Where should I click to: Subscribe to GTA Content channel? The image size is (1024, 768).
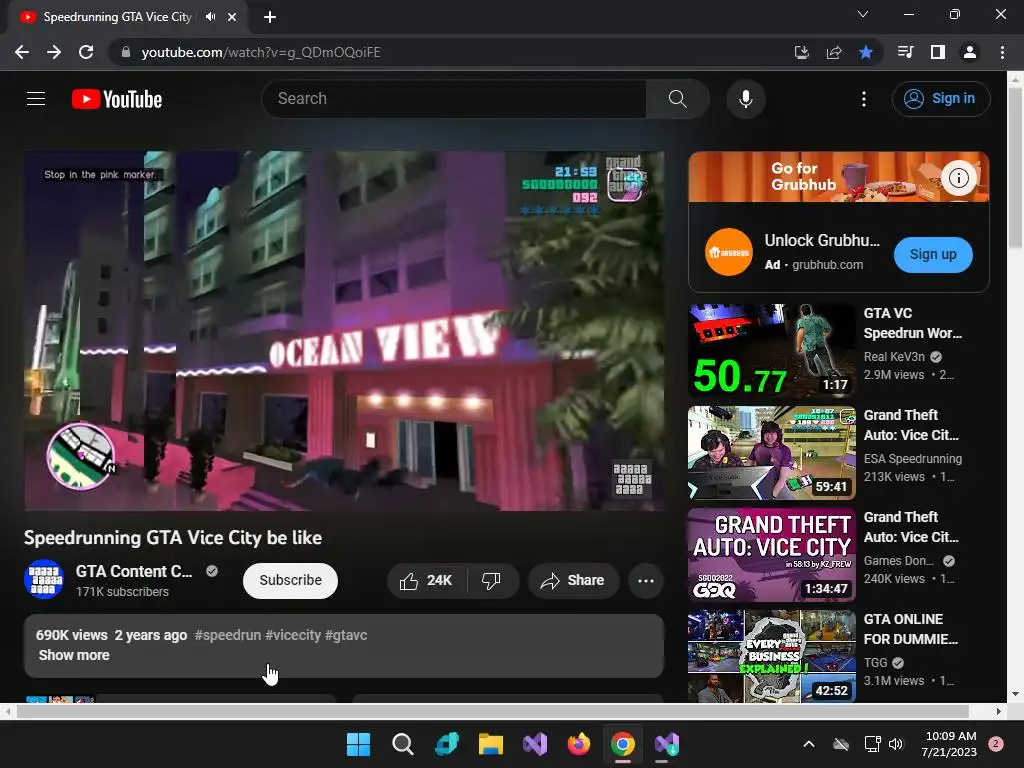tap(291, 581)
